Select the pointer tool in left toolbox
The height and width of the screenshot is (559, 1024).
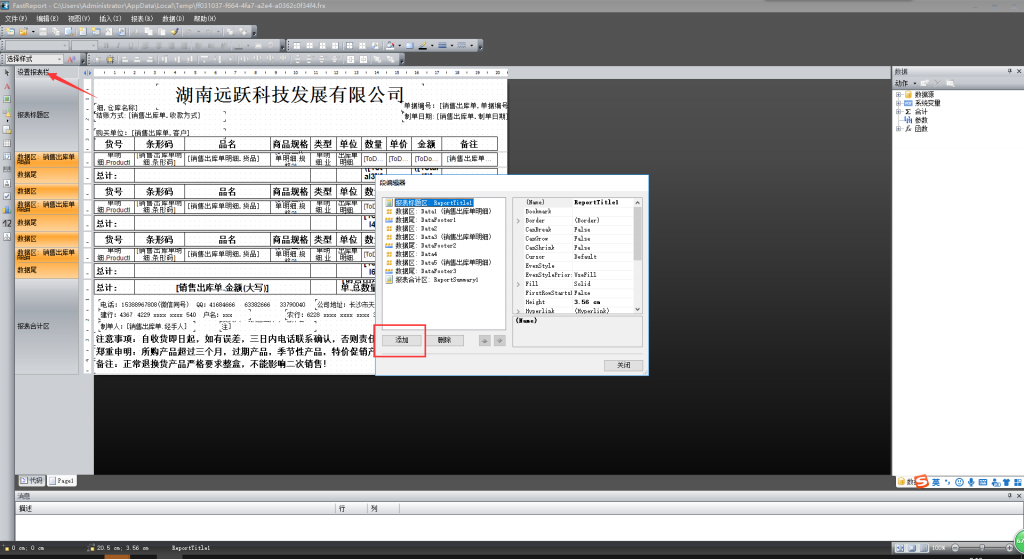[x=7, y=72]
